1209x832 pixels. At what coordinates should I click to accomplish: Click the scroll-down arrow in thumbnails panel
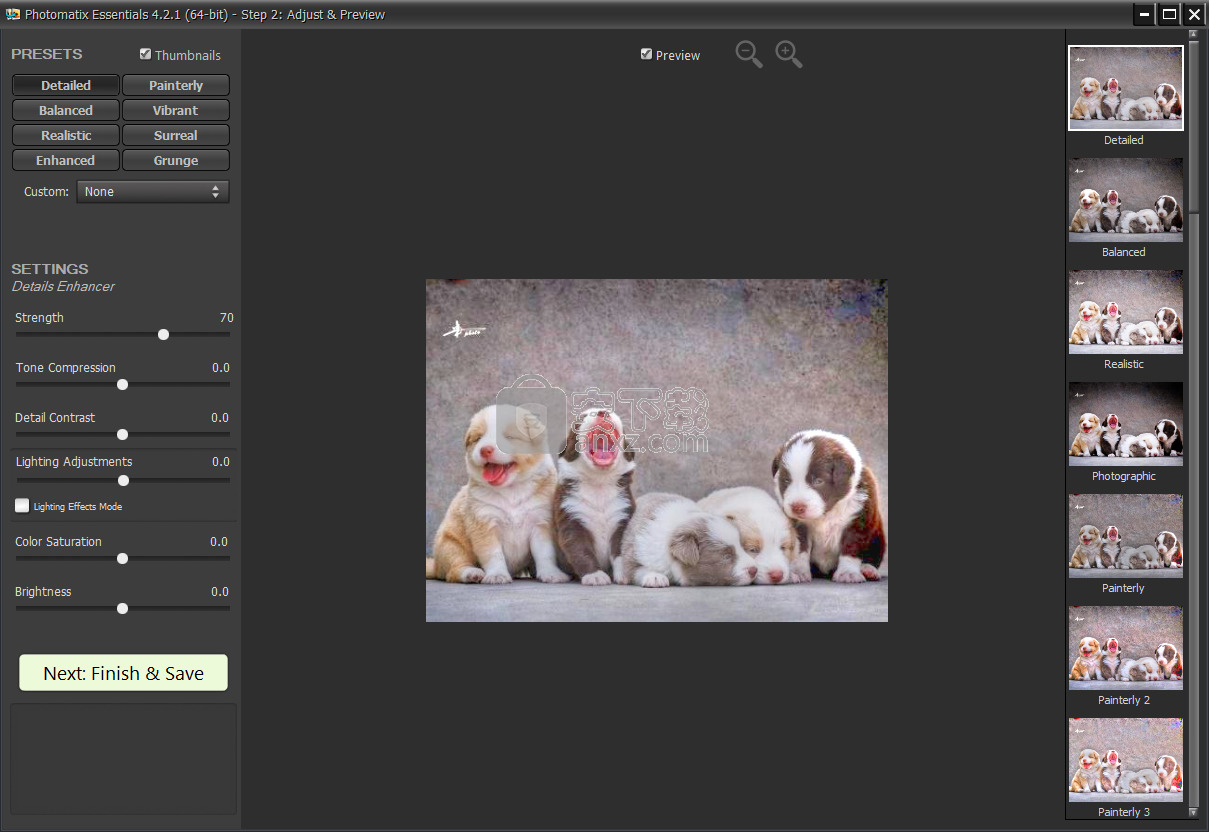pos(1193,811)
